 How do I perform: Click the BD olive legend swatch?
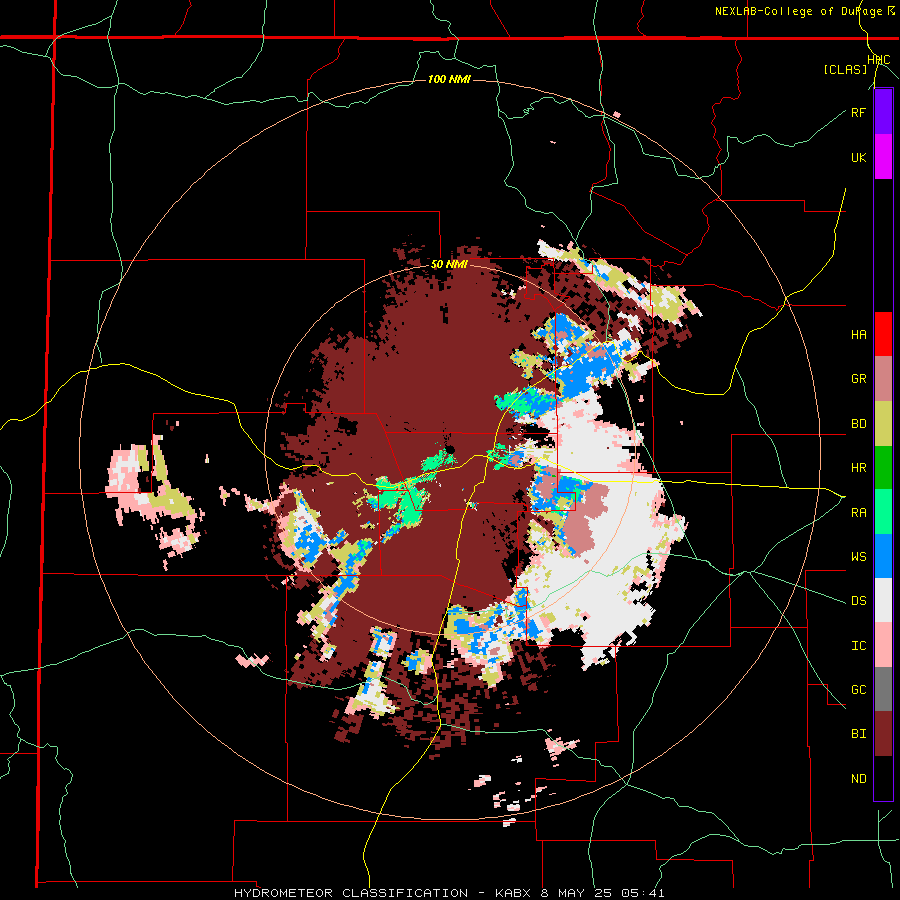click(883, 424)
